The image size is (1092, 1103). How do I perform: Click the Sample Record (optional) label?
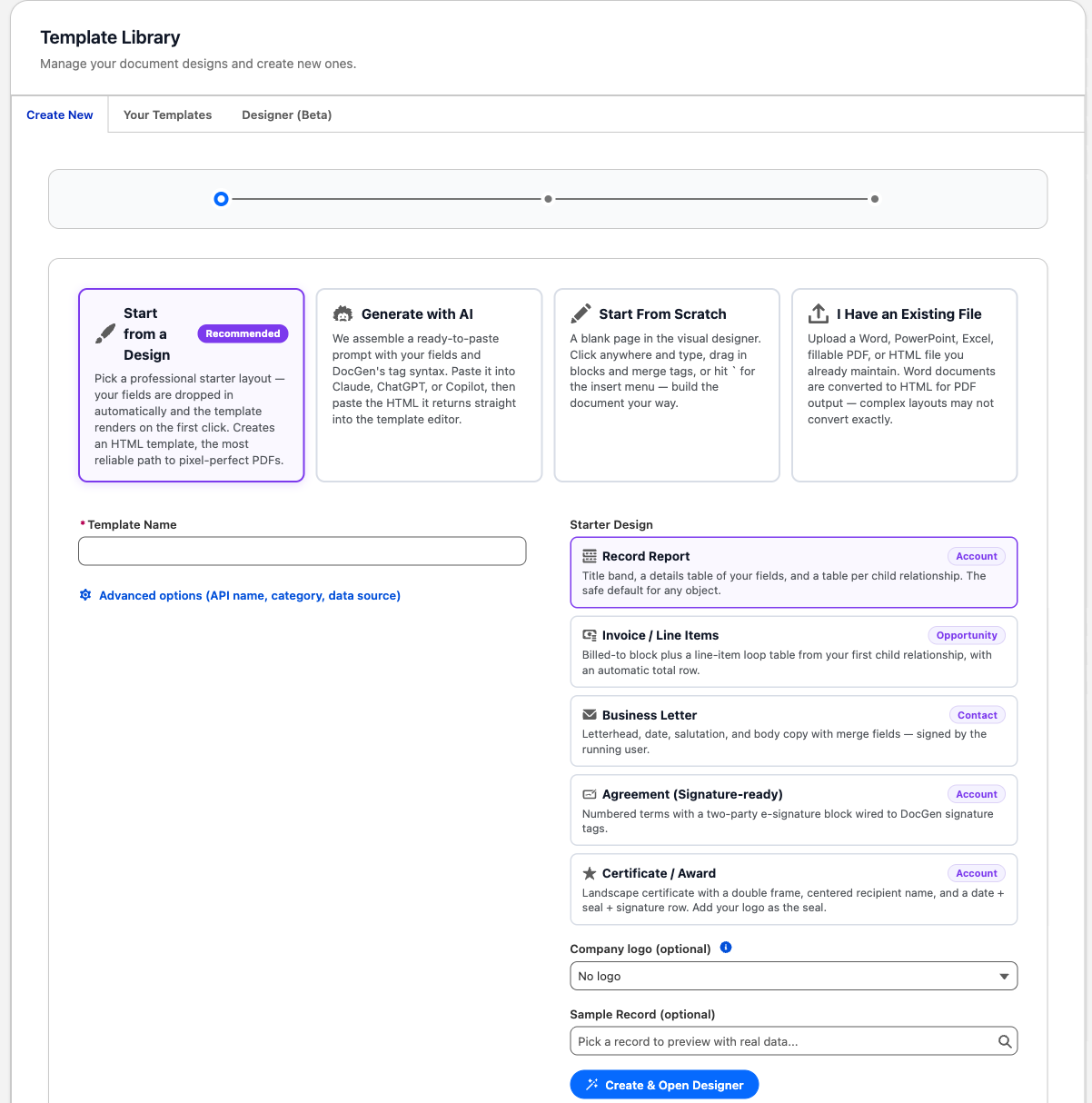[x=642, y=1014]
